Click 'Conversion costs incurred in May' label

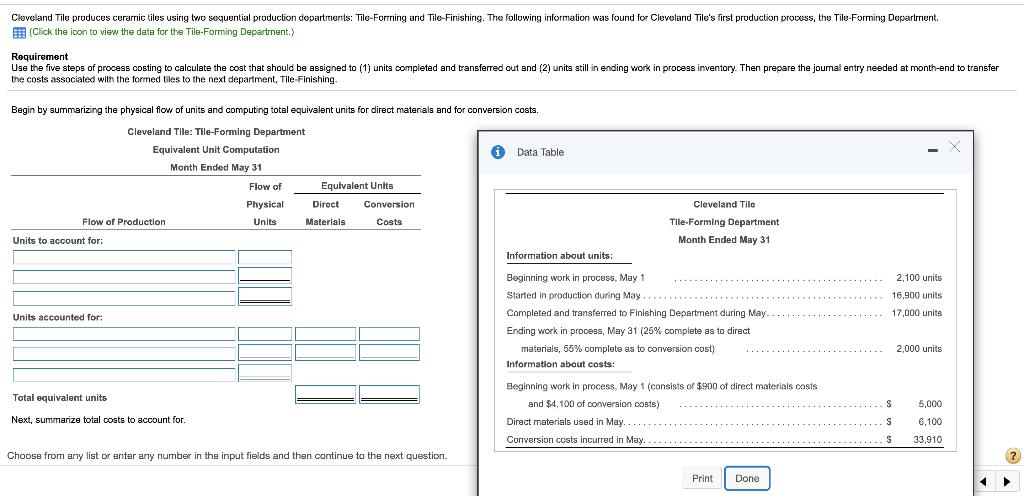(x=575, y=439)
